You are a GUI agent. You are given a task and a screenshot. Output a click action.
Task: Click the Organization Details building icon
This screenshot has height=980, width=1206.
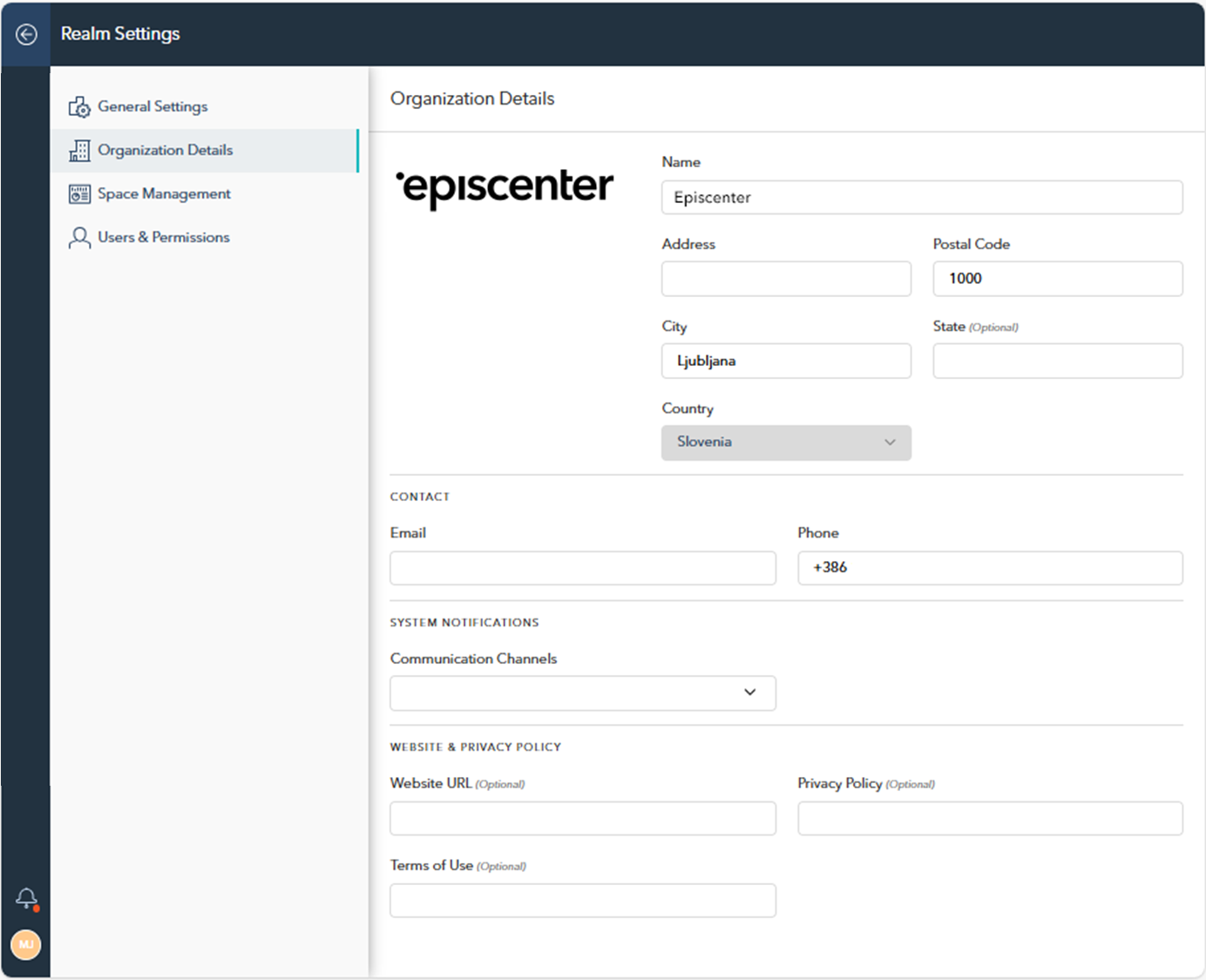(79, 151)
